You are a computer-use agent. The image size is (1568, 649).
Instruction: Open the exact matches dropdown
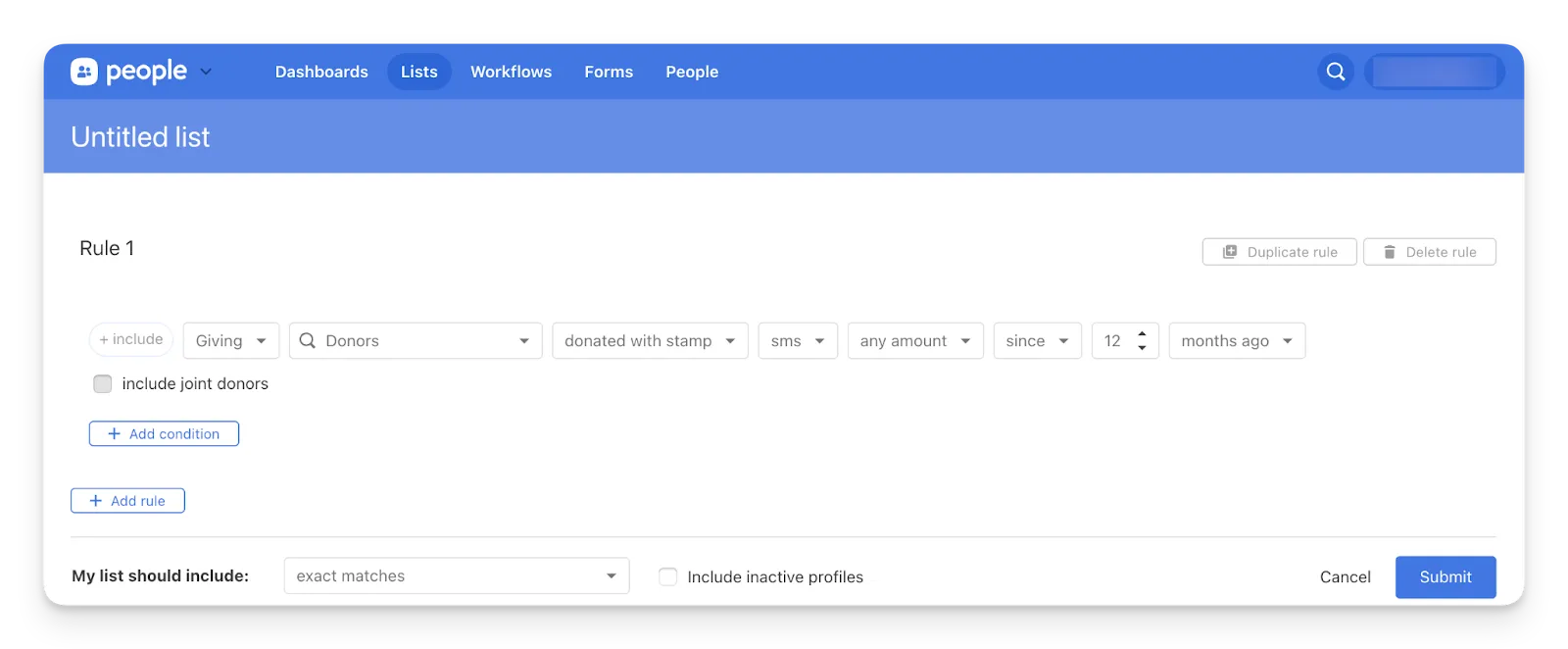[x=457, y=576]
